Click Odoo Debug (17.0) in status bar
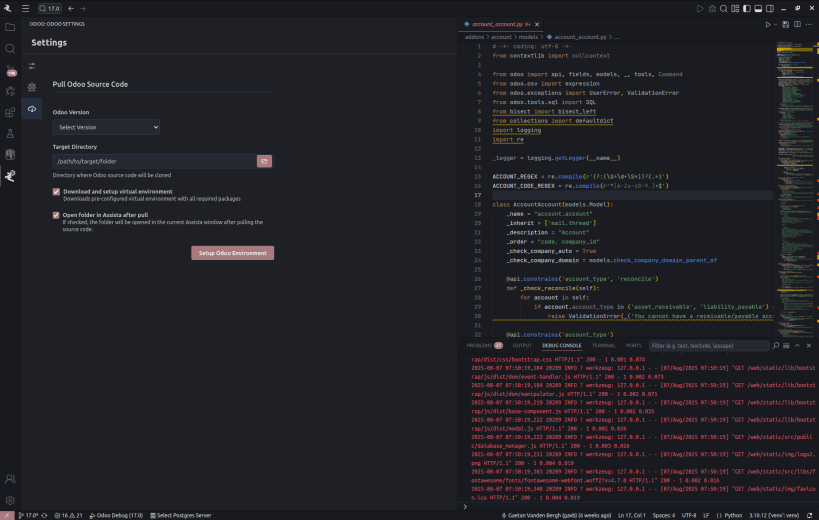The width and height of the screenshot is (819, 520). pos(116,515)
